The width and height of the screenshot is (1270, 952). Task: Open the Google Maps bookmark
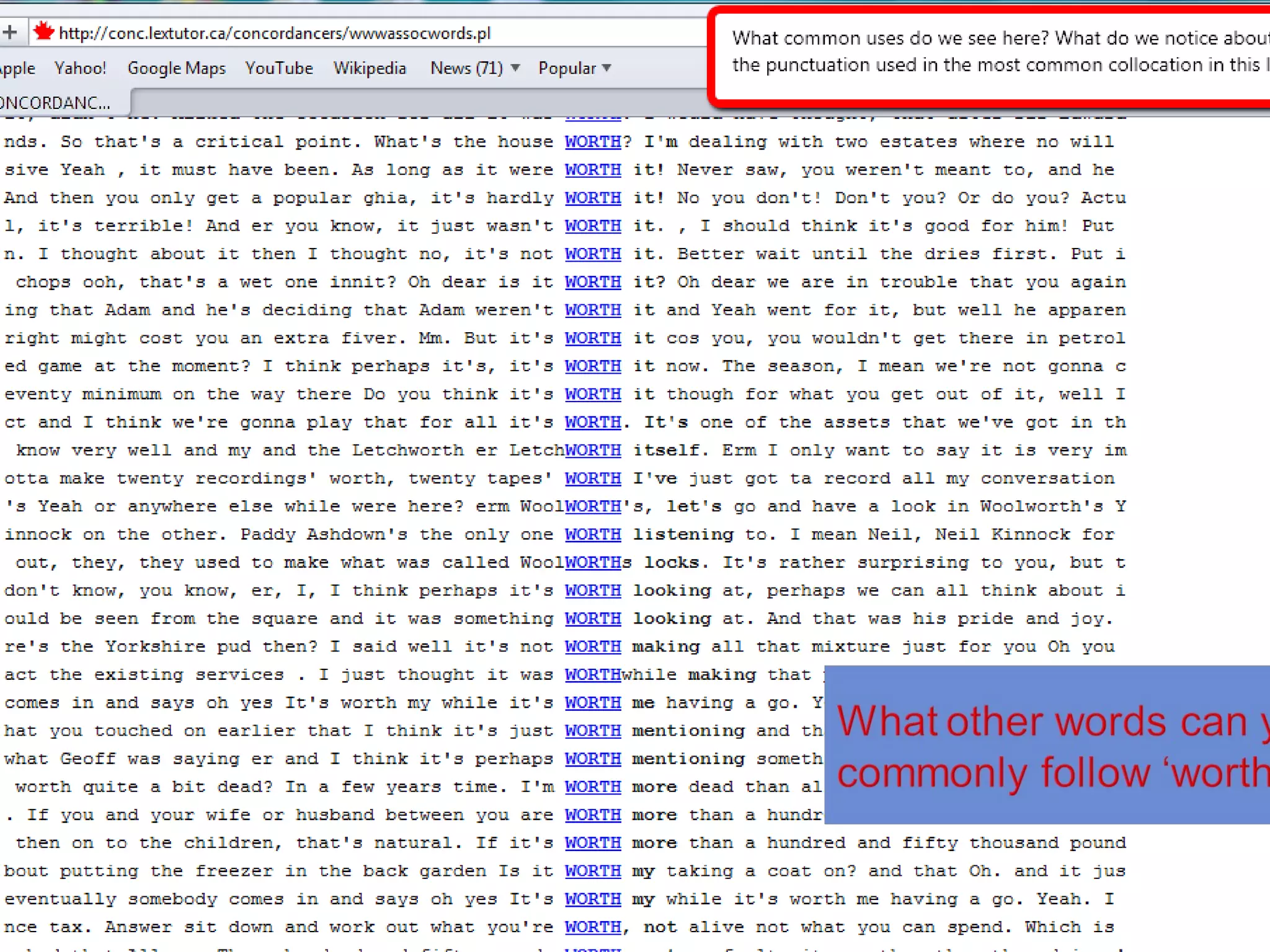(x=176, y=68)
